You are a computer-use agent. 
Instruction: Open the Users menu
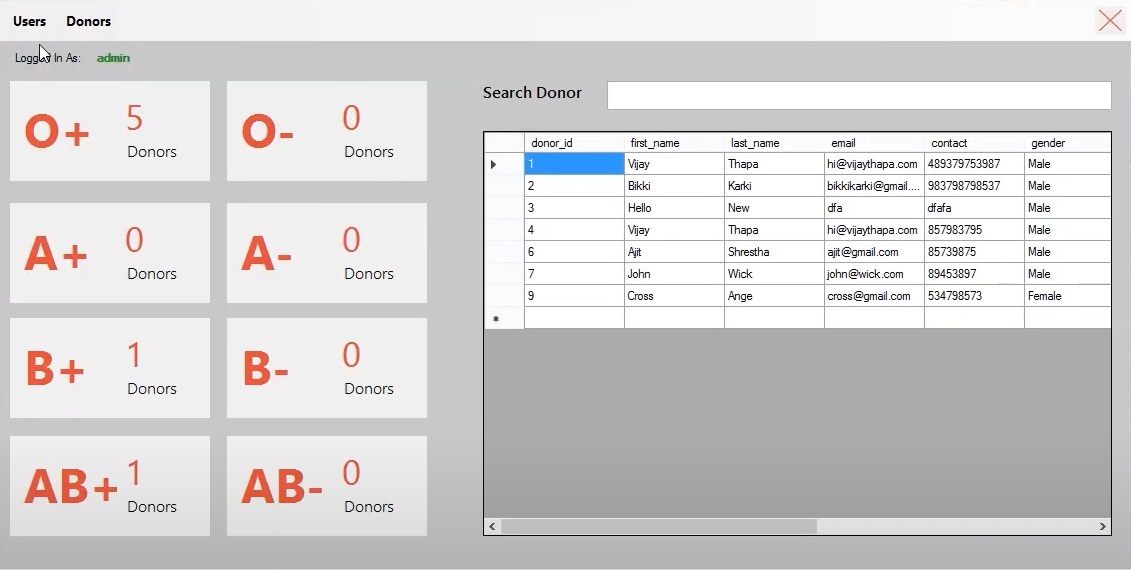[x=29, y=21]
